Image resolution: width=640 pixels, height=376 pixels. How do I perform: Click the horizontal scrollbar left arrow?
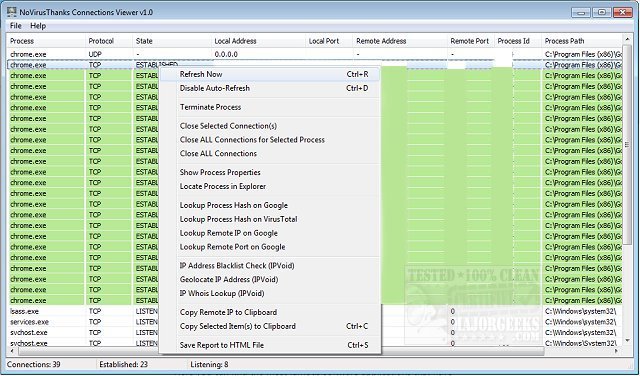(11, 350)
